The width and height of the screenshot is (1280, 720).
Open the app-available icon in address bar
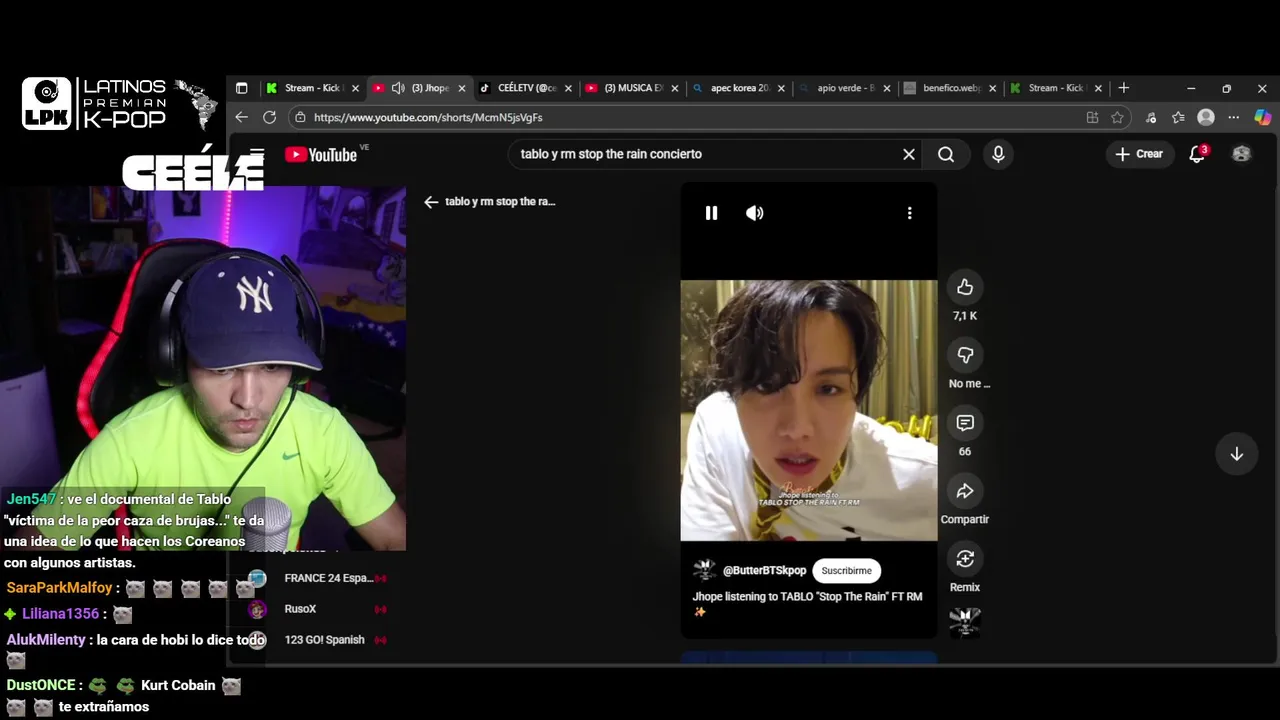[1092, 117]
